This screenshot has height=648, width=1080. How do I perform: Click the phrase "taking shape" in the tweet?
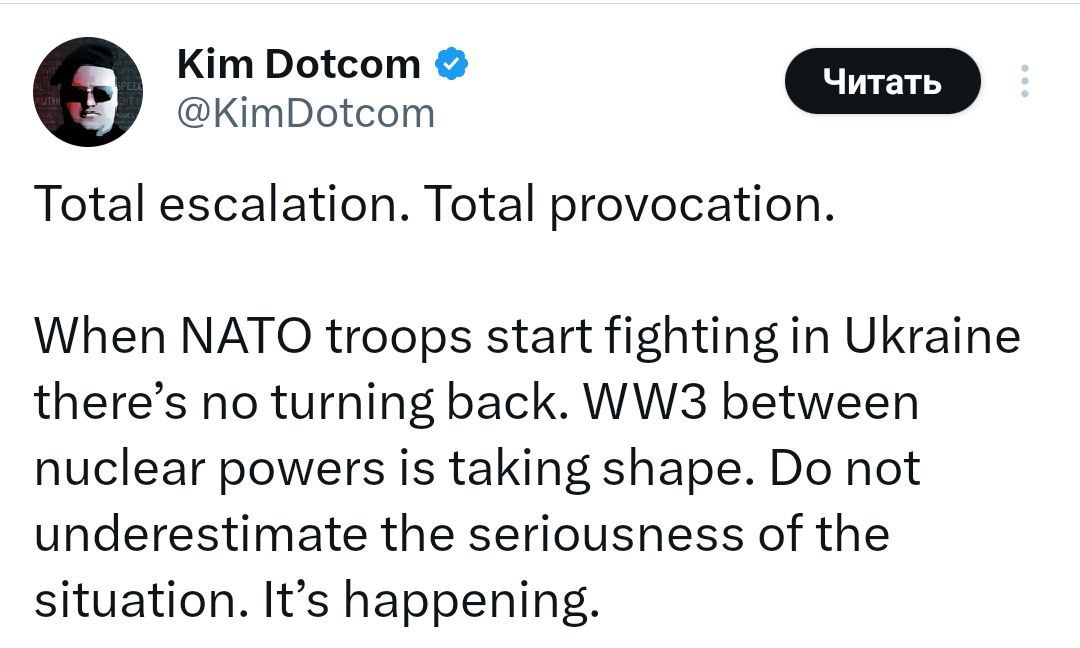coord(603,470)
